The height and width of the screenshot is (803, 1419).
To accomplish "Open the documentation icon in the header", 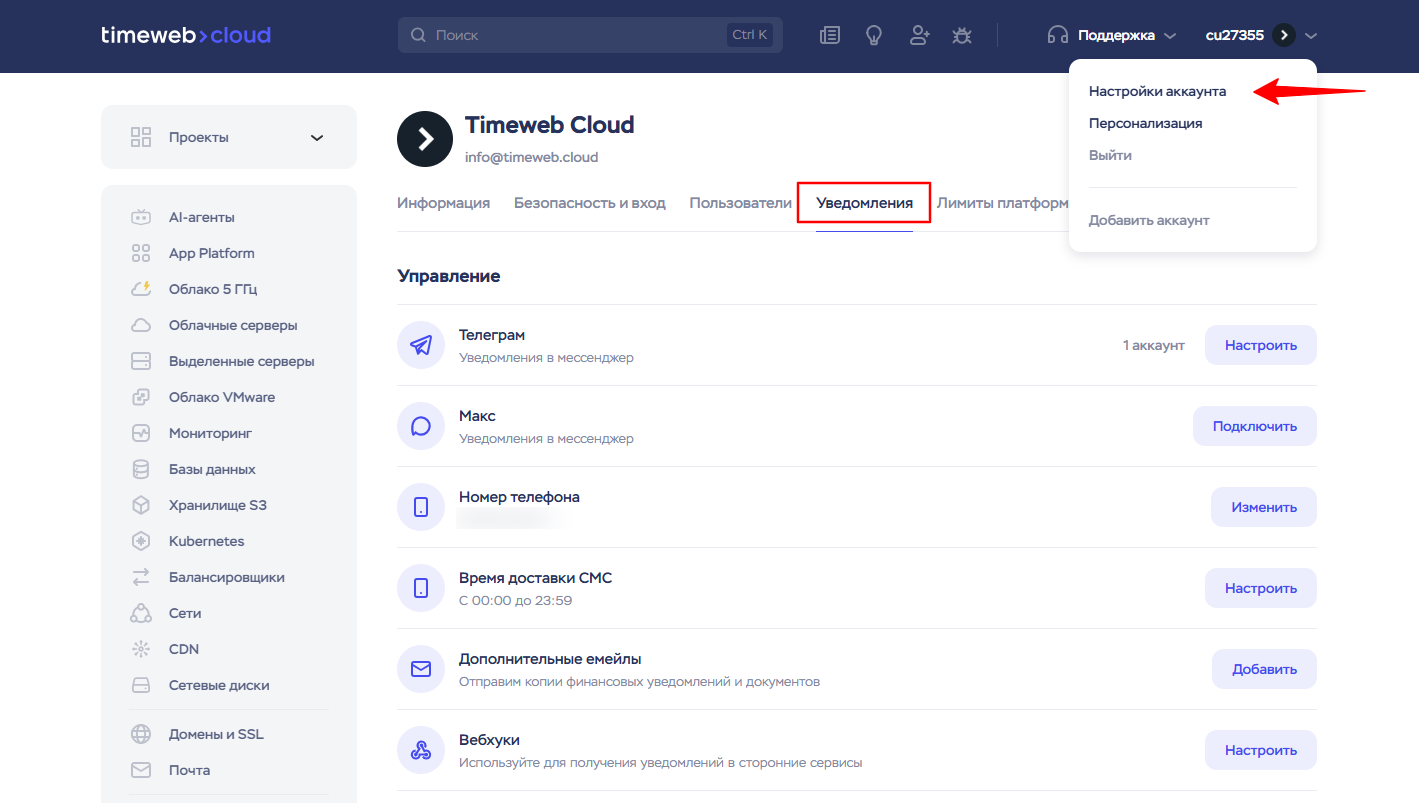I will [829, 35].
